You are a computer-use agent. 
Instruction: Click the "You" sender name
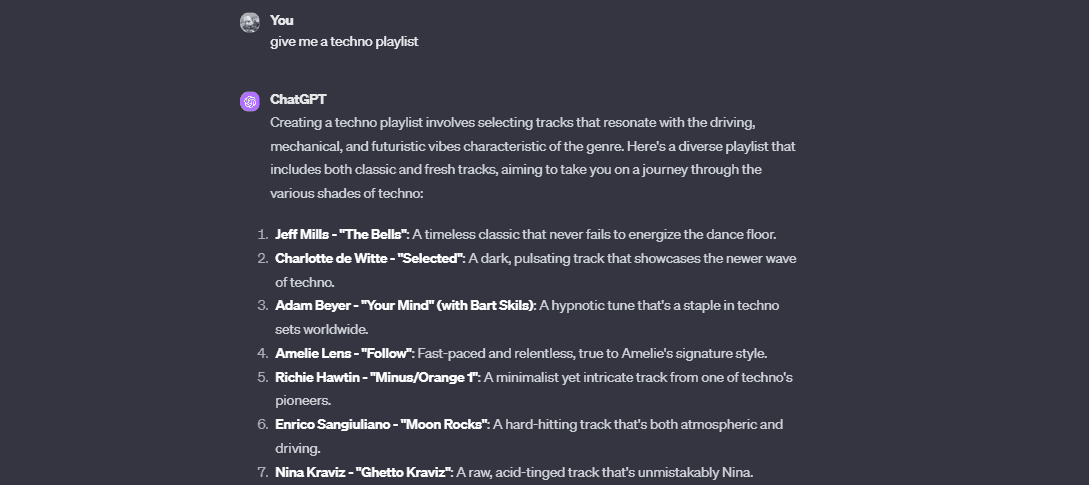coord(282,20)
